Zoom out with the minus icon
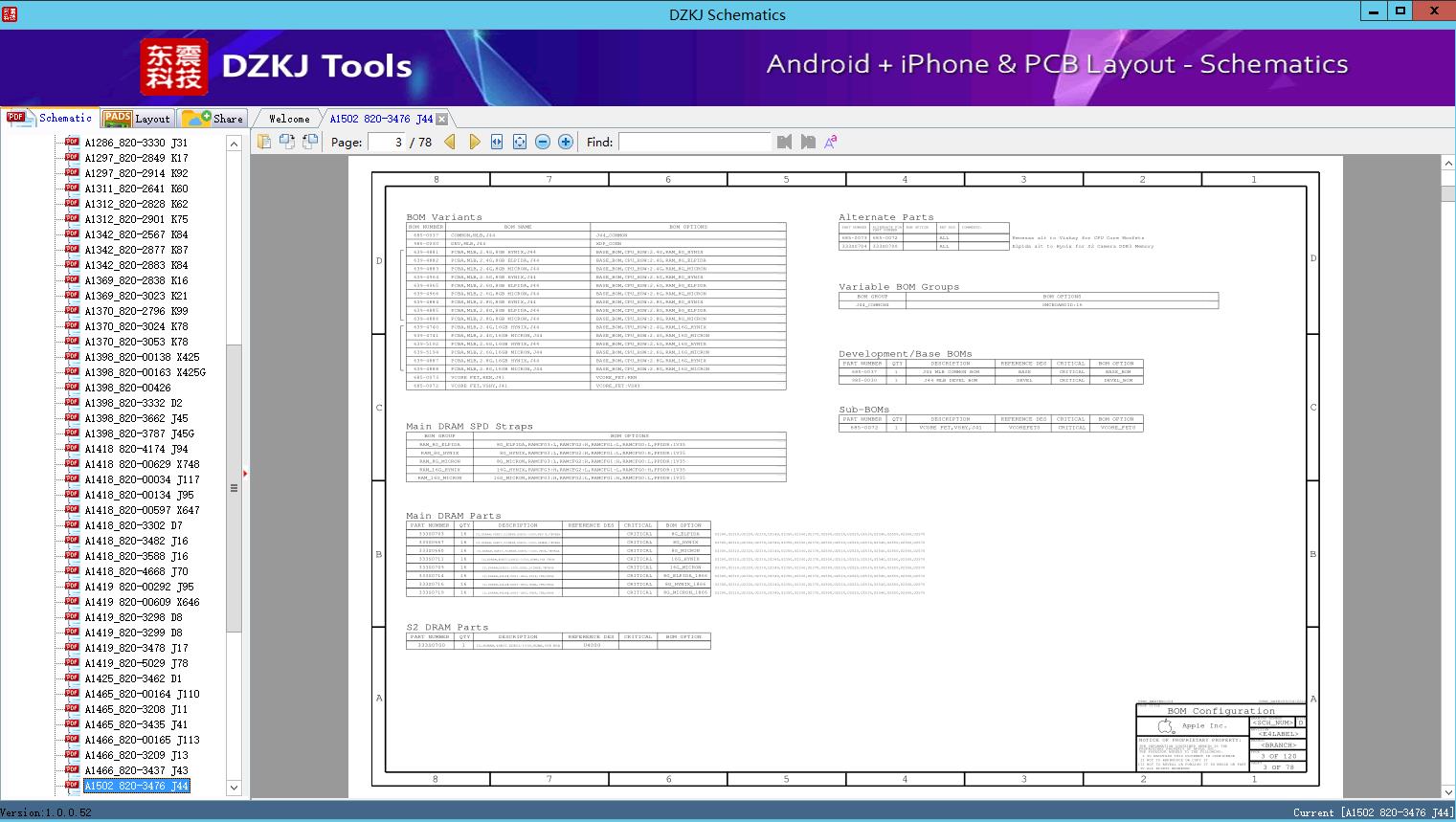Viewport: 1456px width, 822px height. coord(543,142)
